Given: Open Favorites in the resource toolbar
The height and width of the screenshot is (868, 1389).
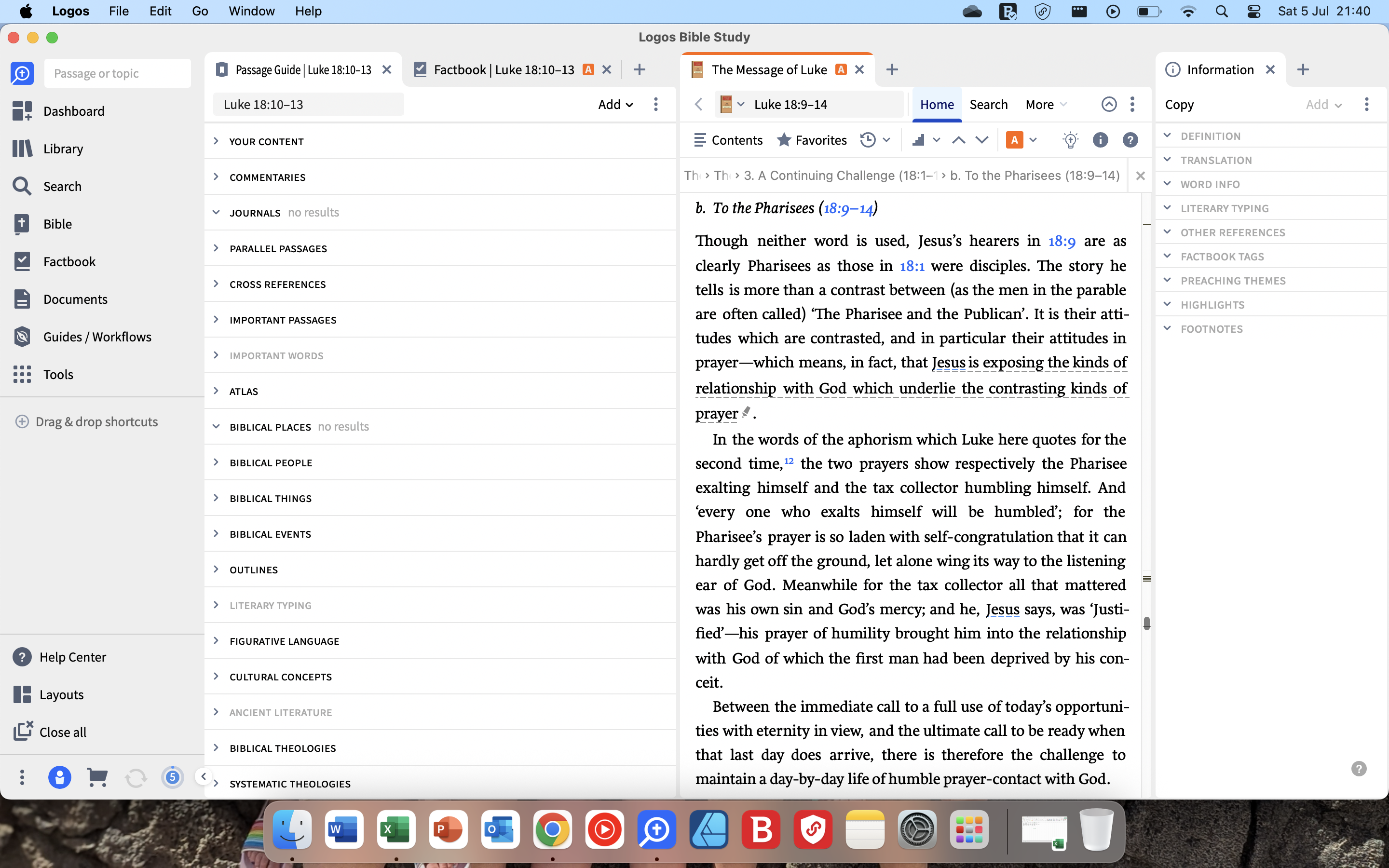Looking at the screenshot, I should coord(812,140).
